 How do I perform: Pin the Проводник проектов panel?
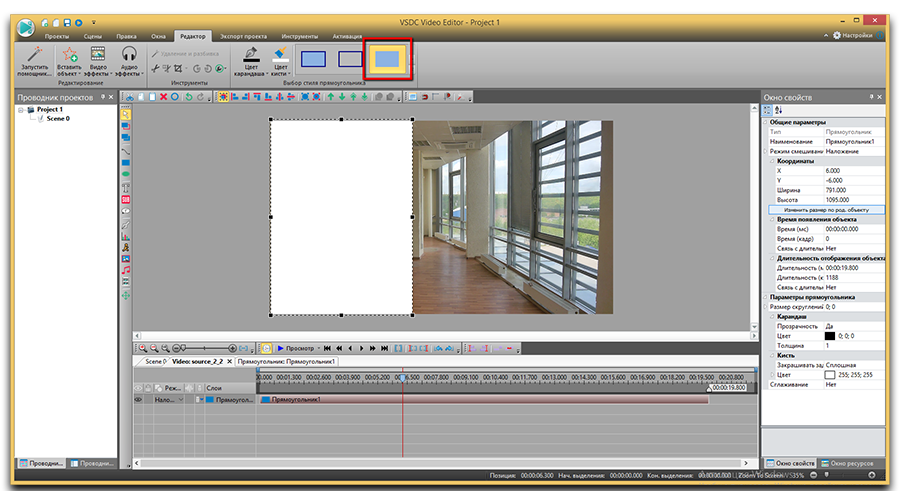tap(103, 97)
